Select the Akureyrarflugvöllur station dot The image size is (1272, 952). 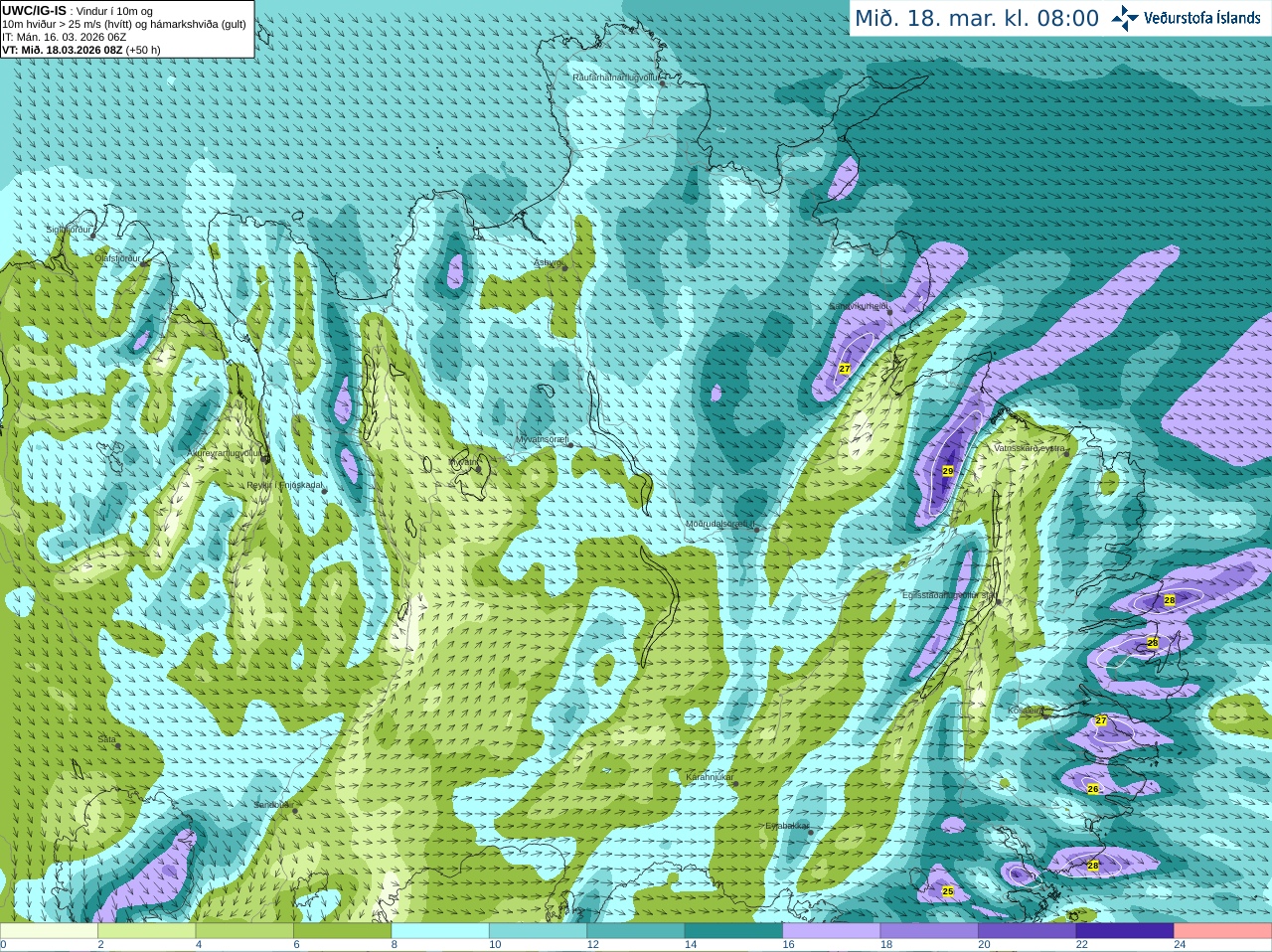click(264, 458)
